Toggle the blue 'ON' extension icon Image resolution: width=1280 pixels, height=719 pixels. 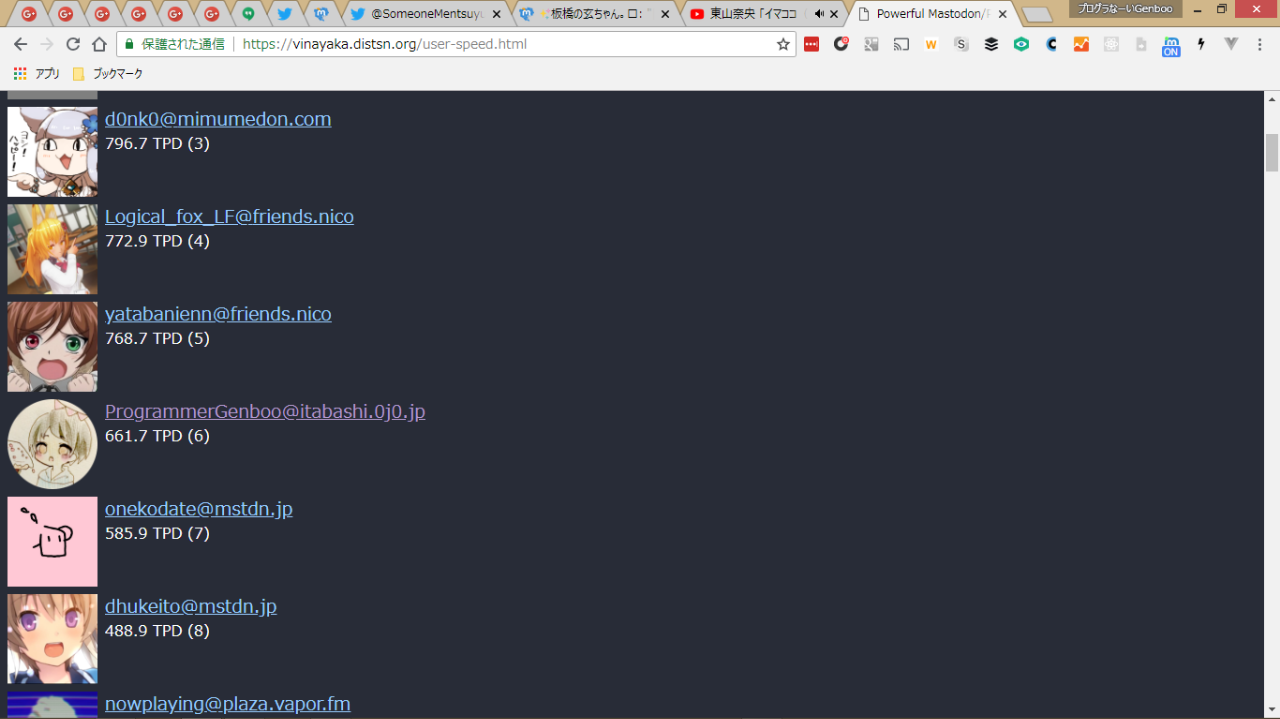click(1171, 46)
